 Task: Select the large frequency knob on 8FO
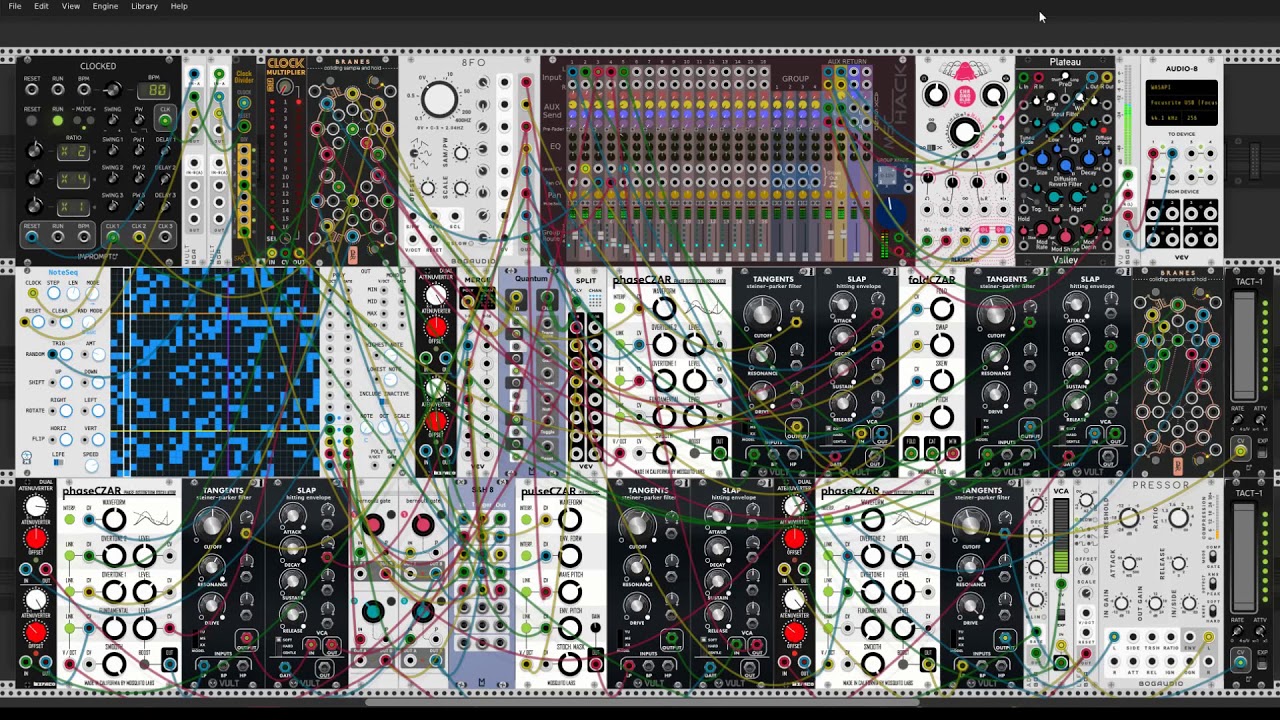pyautogui.click(x=439, y=99)
